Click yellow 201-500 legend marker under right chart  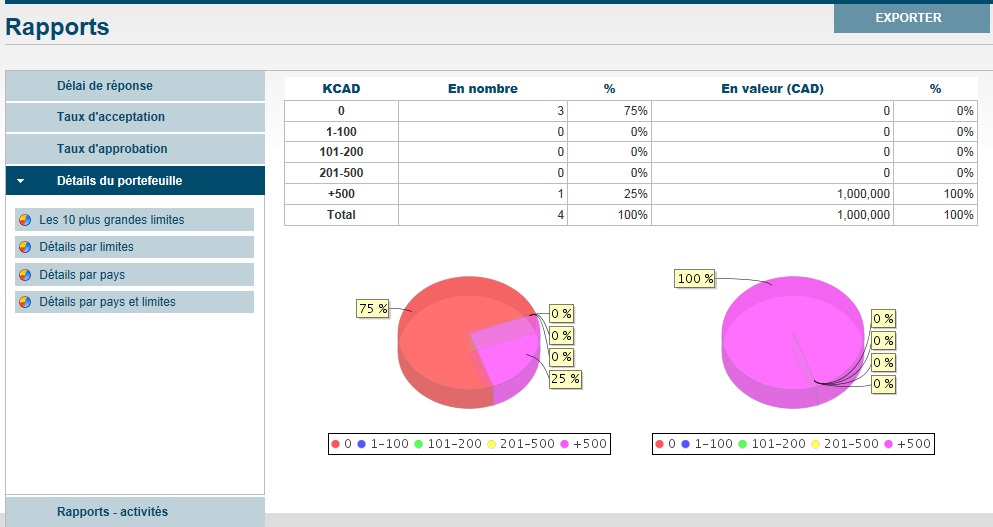click(x=815, y=444)
